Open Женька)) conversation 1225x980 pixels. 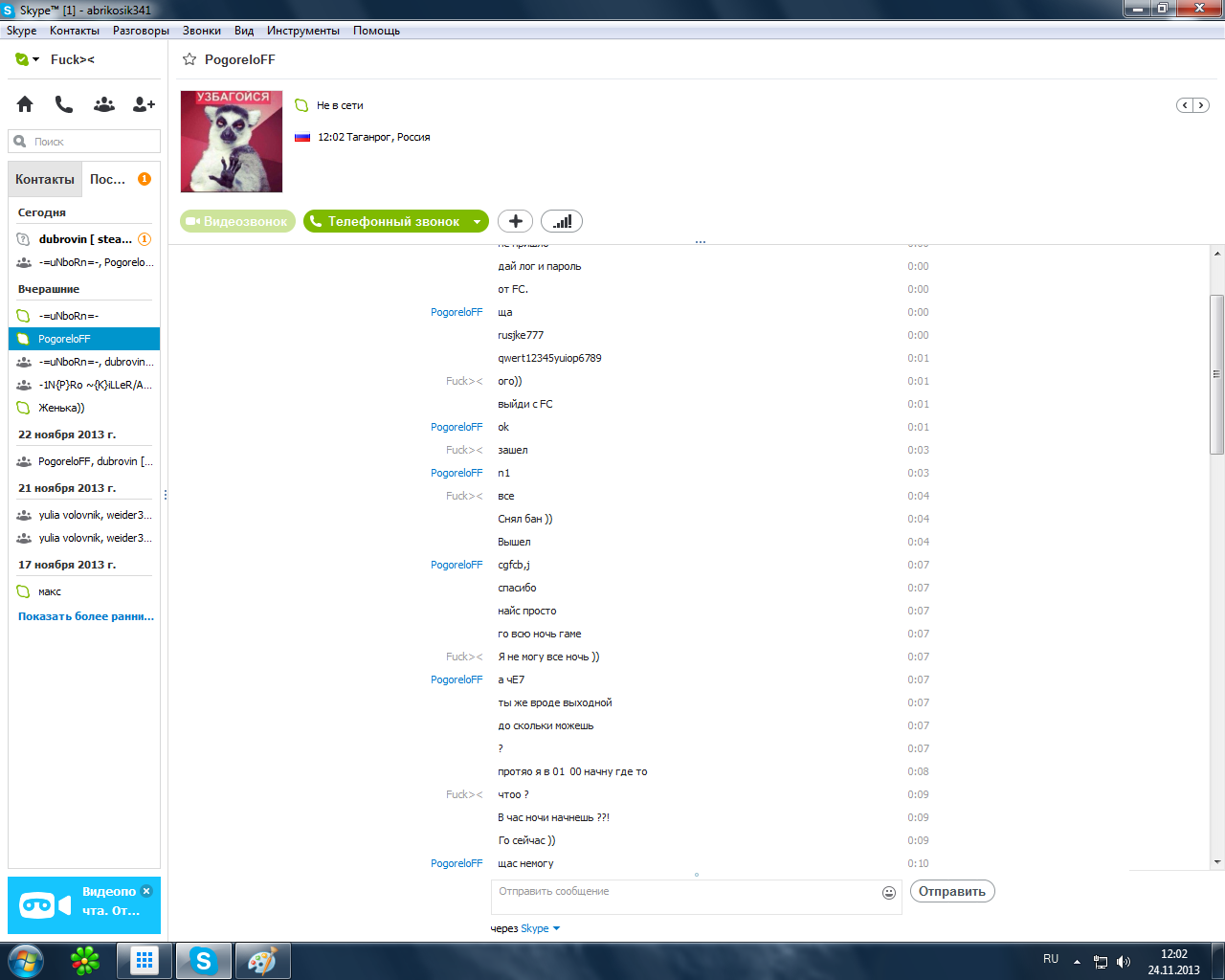84,408
